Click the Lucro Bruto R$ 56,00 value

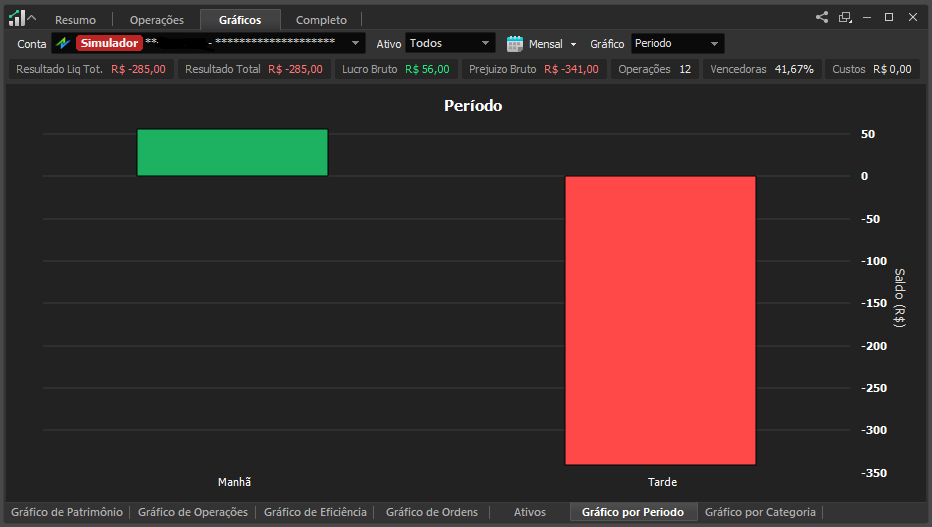(x=427, y=69)
